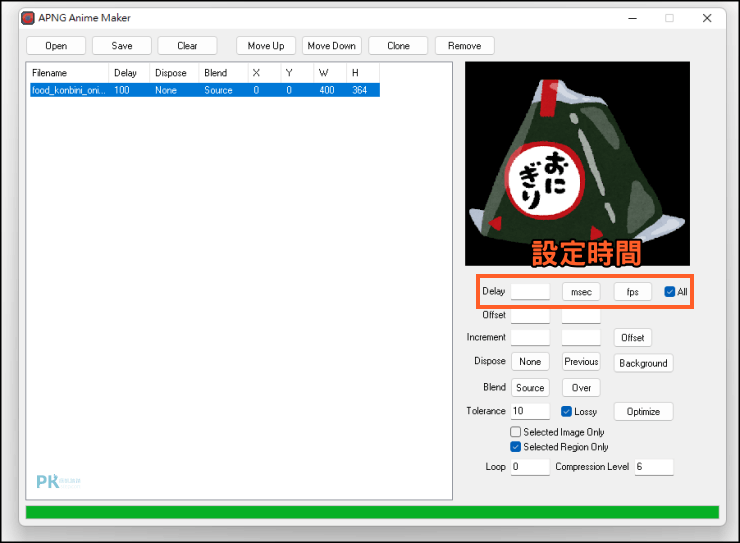
Task: Set Dispose to Background
Action: click(x=643, y=363)
